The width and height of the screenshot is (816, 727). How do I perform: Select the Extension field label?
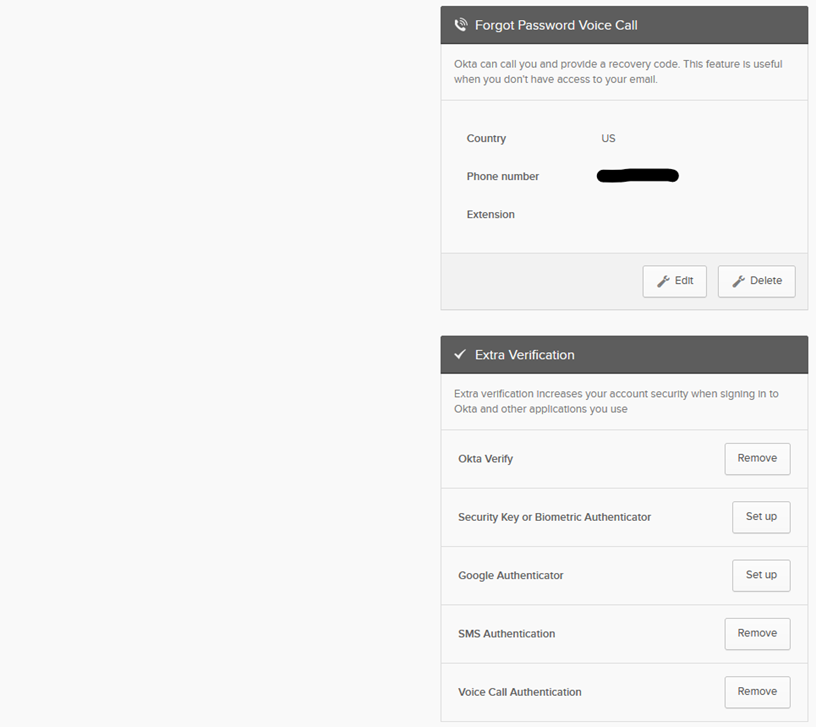[490, 214]
